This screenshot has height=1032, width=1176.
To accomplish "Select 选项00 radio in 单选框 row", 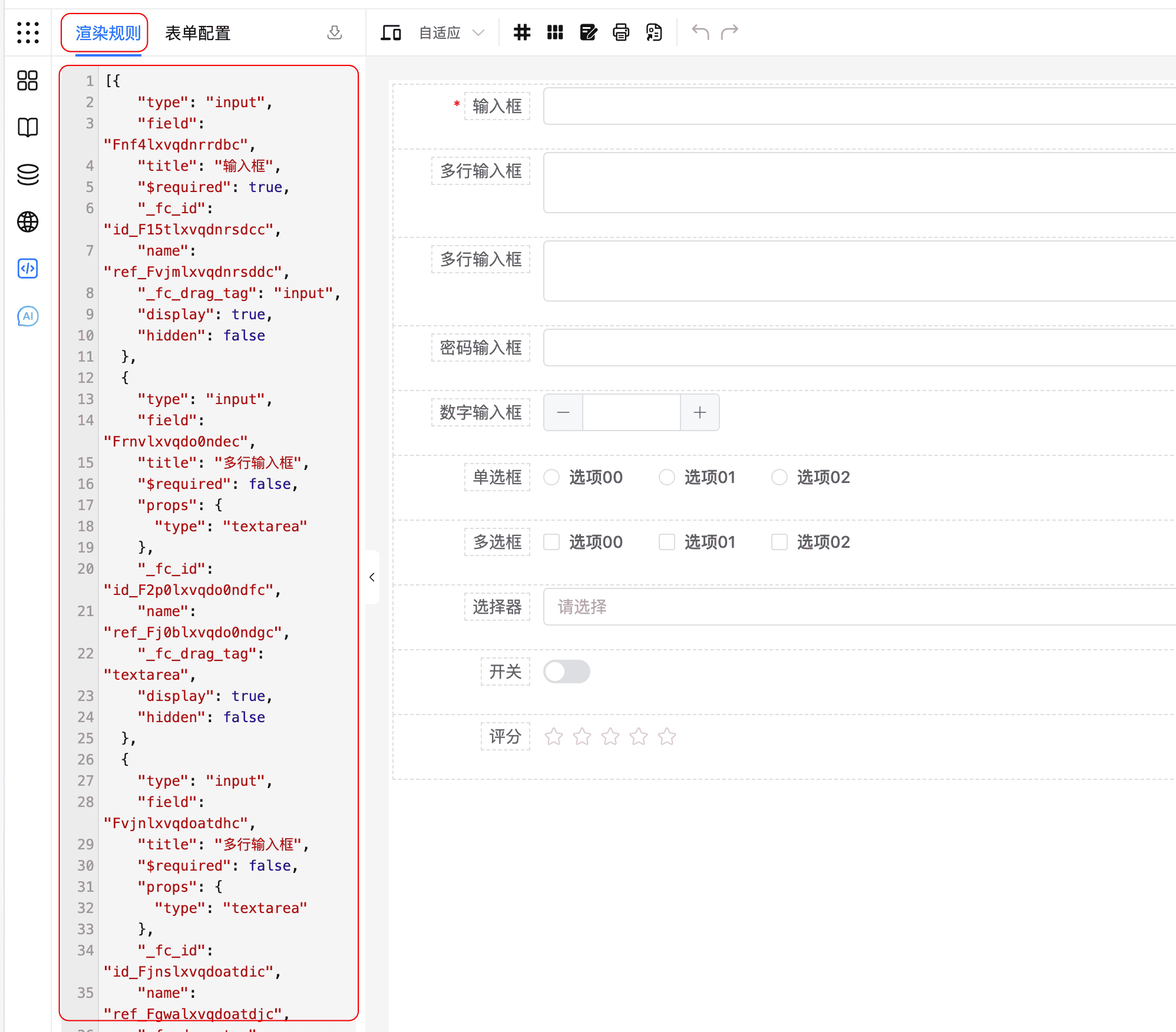I will (551, 477).
